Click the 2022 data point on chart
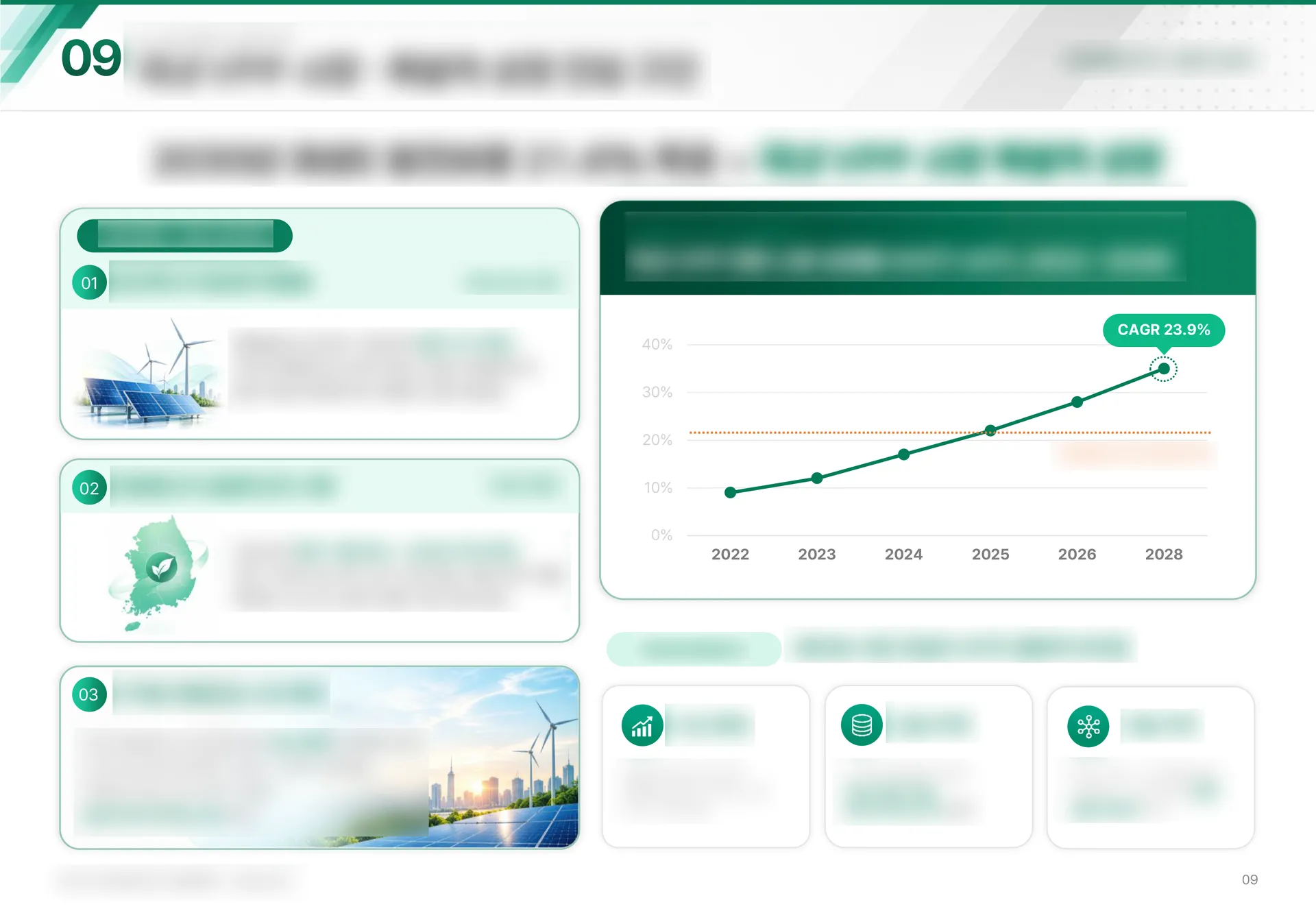 pos(731,492)
